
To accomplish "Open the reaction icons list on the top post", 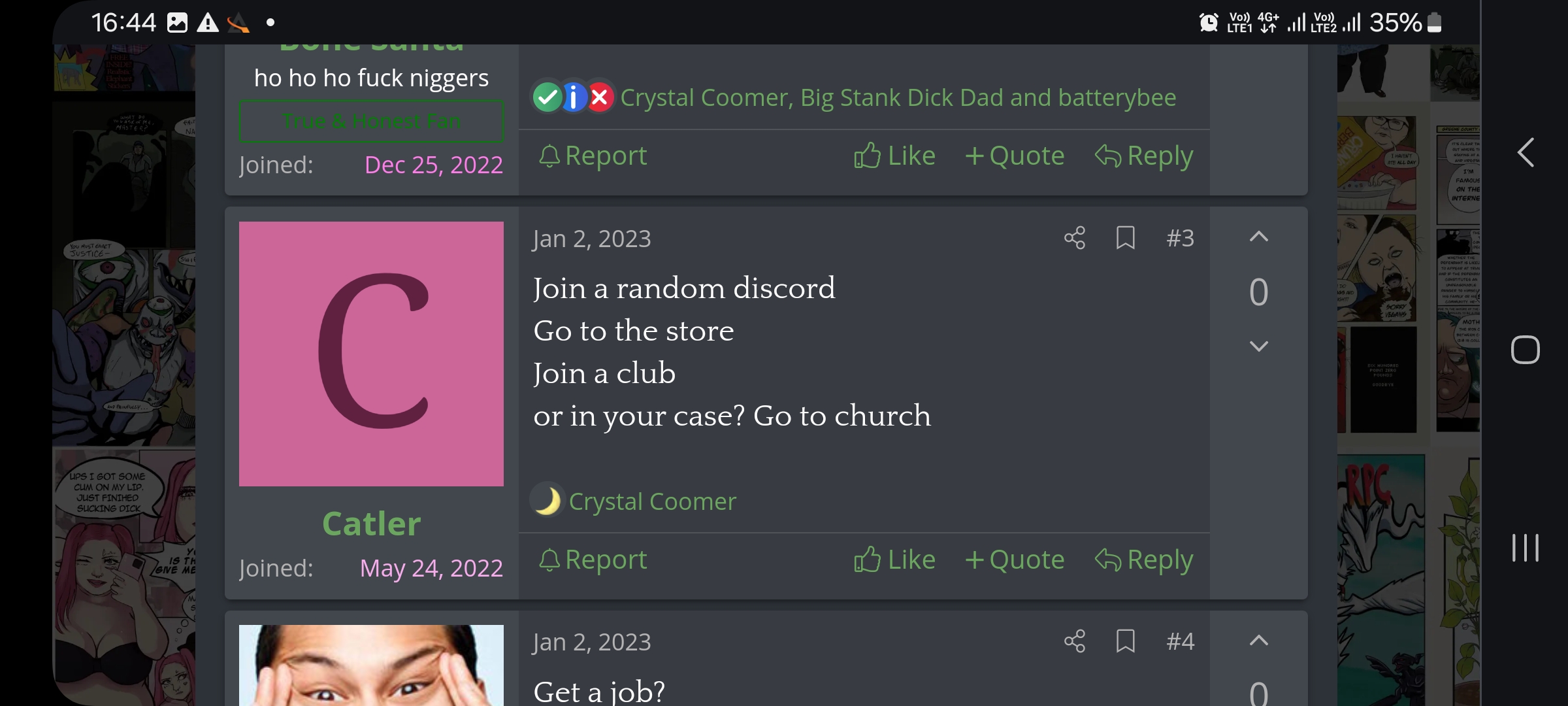I will click(573, 97).
